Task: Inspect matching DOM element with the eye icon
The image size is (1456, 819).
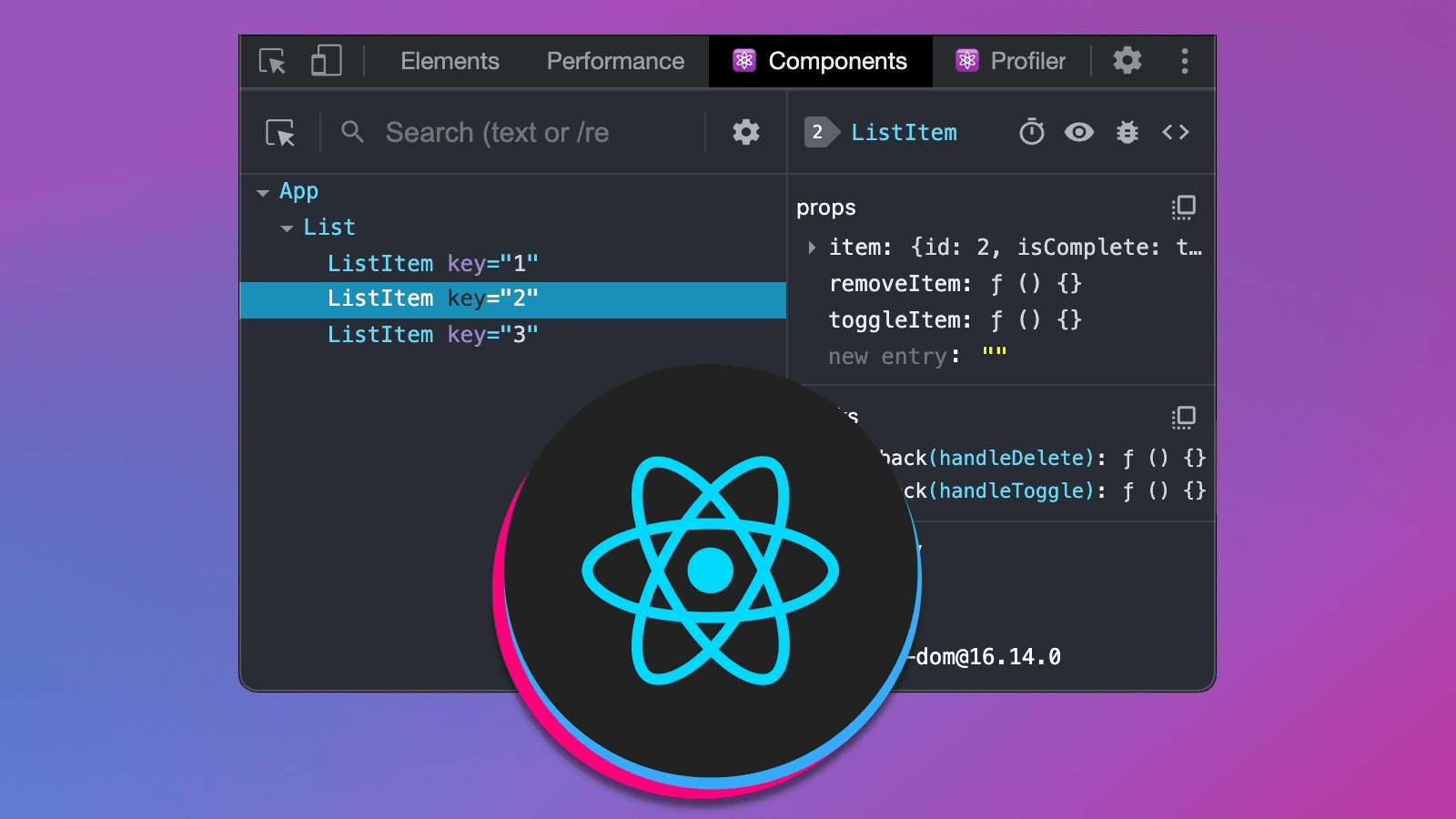Action: pos(1079,132)
